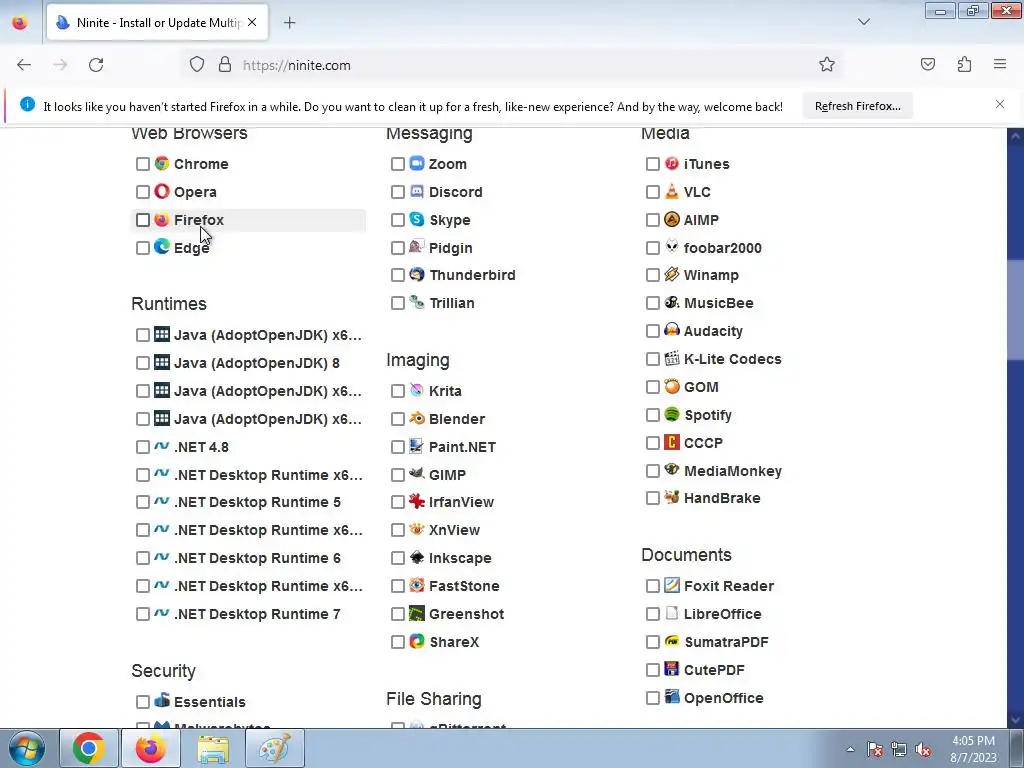Click the Opera logo icon
The height and width of the screenshot is (768, 1024).
[x=162, y=191]
